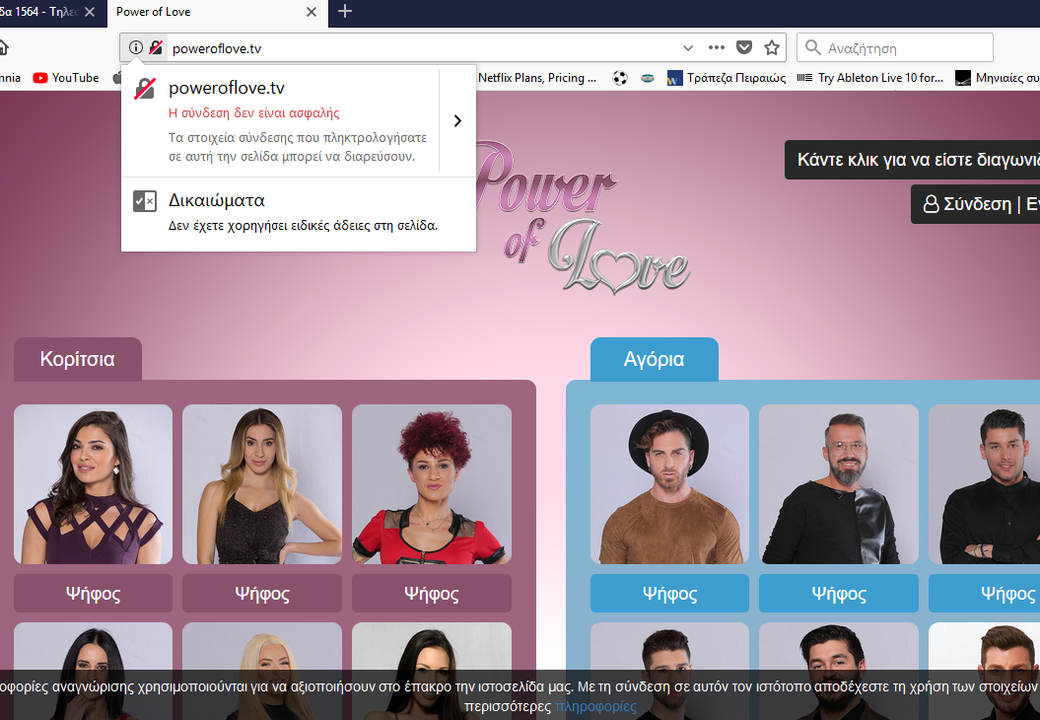
Task: Select the Κορίτσια tab
Action: 78,359
